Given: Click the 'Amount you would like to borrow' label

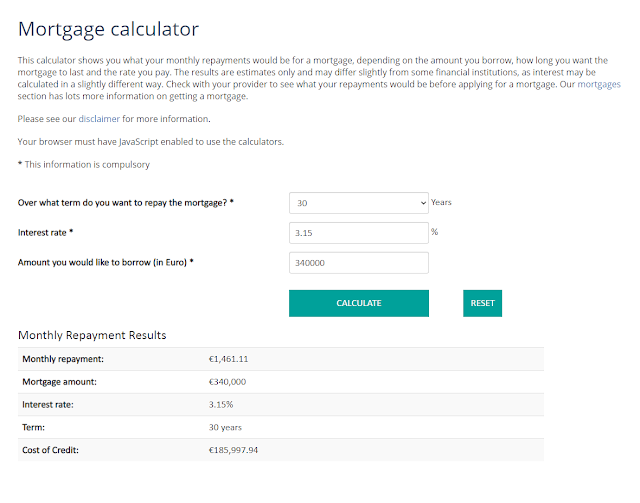Looking at the screenshot, I should coord(105,263).
